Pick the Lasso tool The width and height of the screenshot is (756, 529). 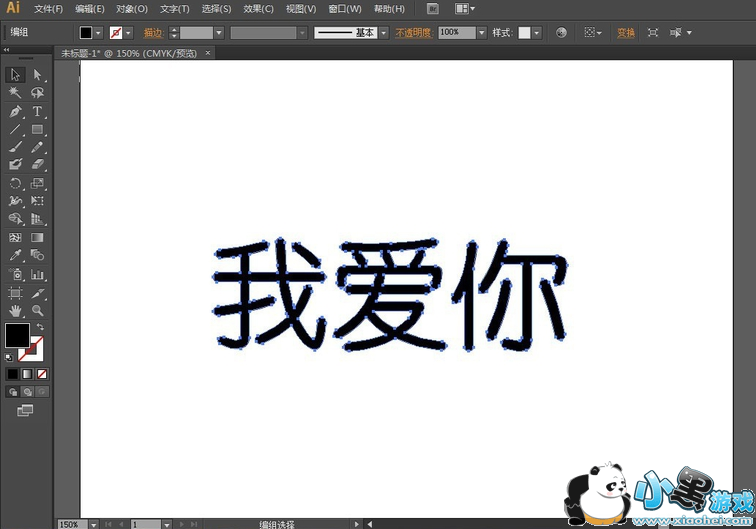[x=37, y=93]
